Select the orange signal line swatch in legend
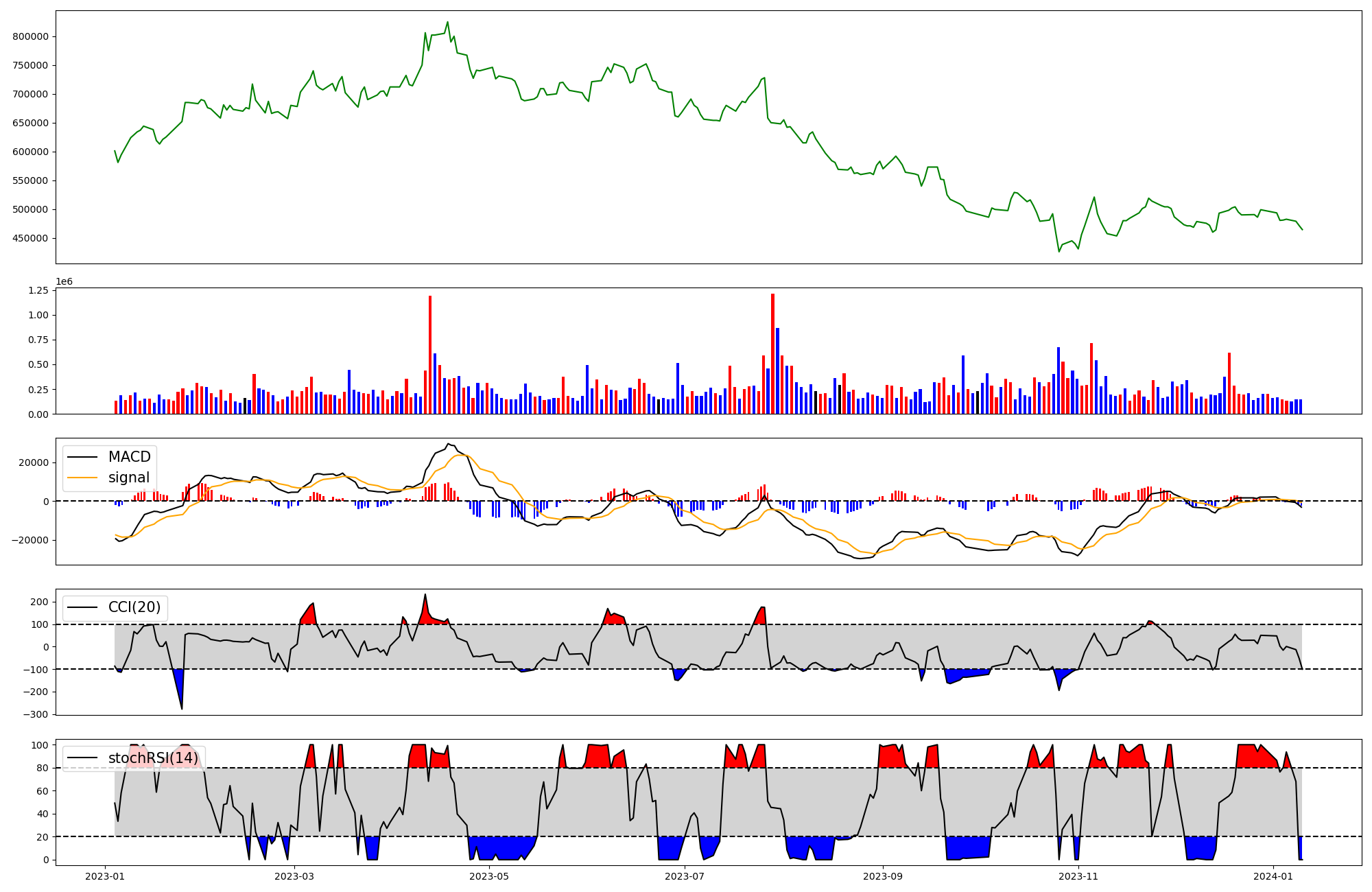The width and height of the screenshot is (1372, 892). click(x=84, y=478)
